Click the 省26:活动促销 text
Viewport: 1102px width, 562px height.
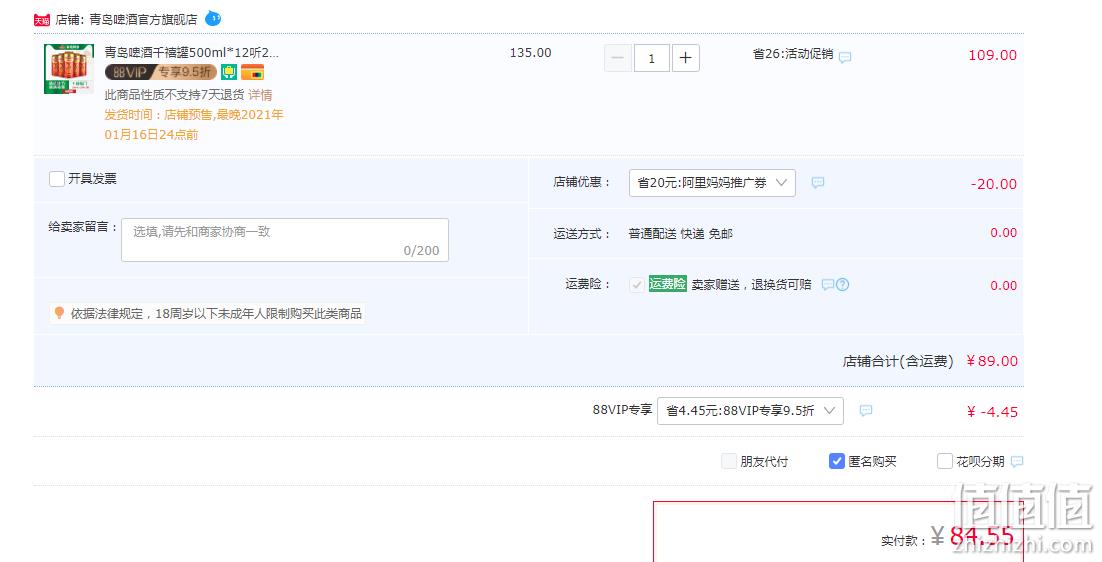(x=793, y=53)
